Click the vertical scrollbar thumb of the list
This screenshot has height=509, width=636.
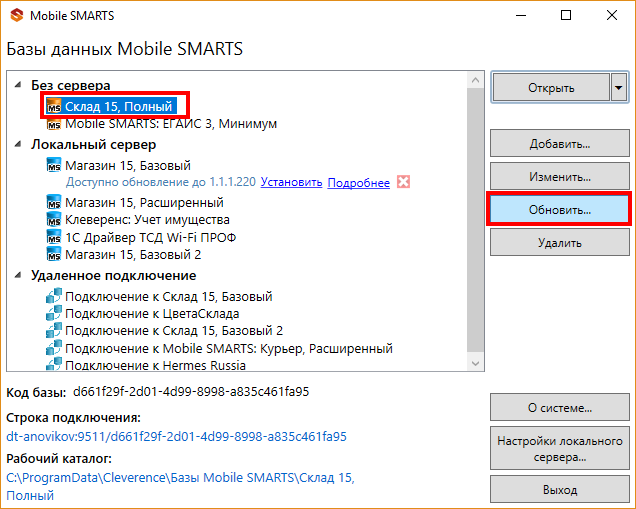475,221
